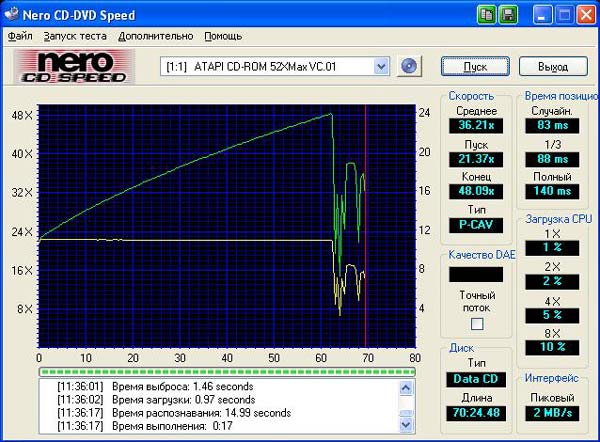The image size is (600, 442).
Task: Click the copy icon in title bar
Action: click(487, 14)
